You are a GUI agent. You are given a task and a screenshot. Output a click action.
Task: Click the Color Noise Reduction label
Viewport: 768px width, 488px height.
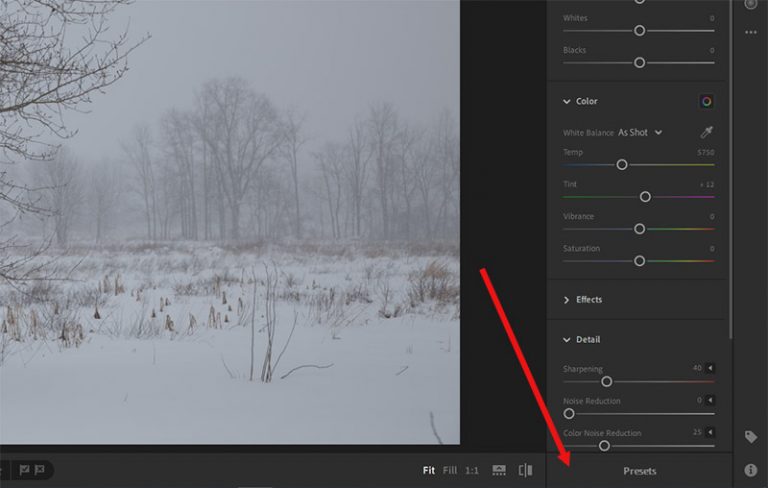click(602, 433)
